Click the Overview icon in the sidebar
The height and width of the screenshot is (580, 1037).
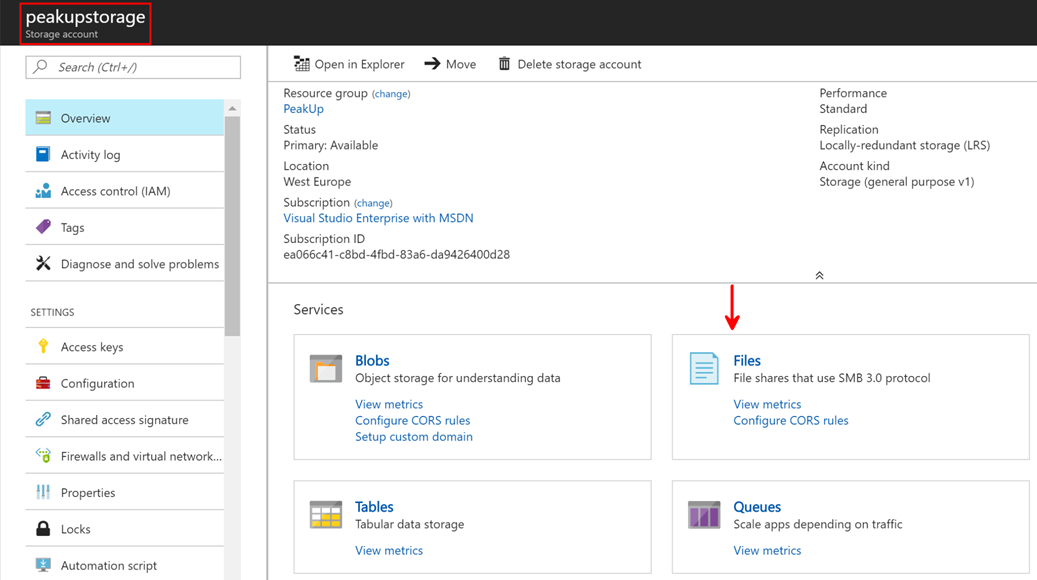coord(44,118)
